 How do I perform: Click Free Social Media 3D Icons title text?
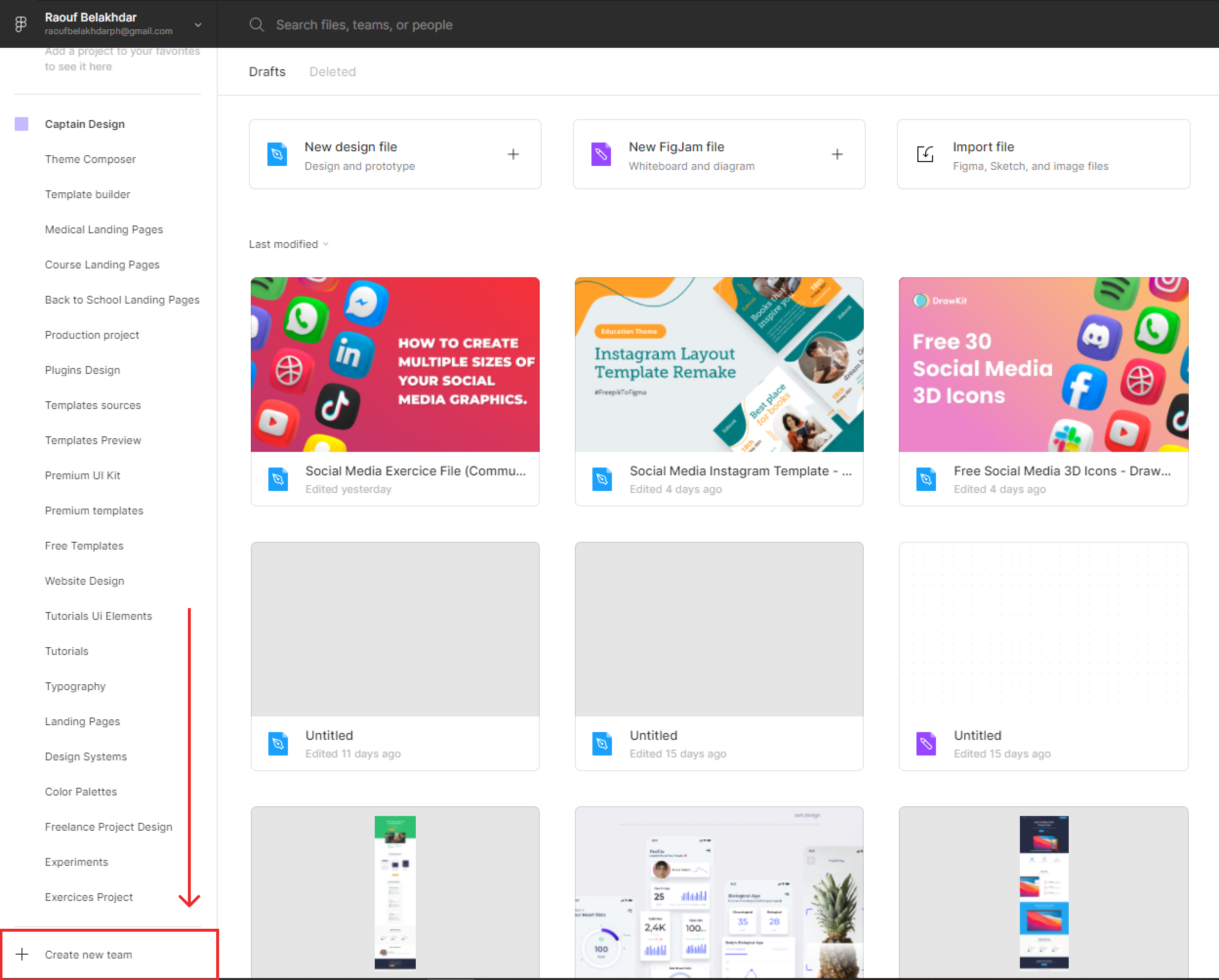point(1062,470)
